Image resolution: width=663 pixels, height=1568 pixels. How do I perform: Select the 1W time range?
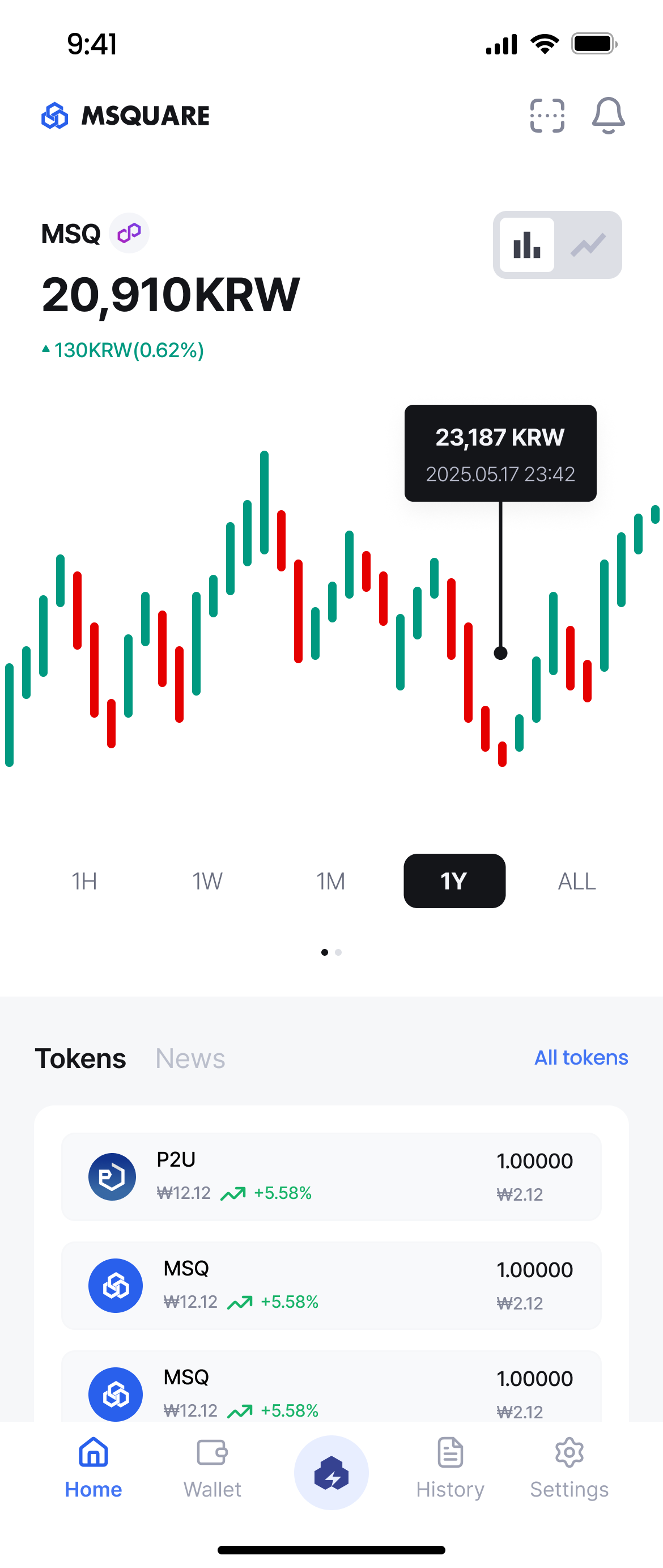point(207,881)
